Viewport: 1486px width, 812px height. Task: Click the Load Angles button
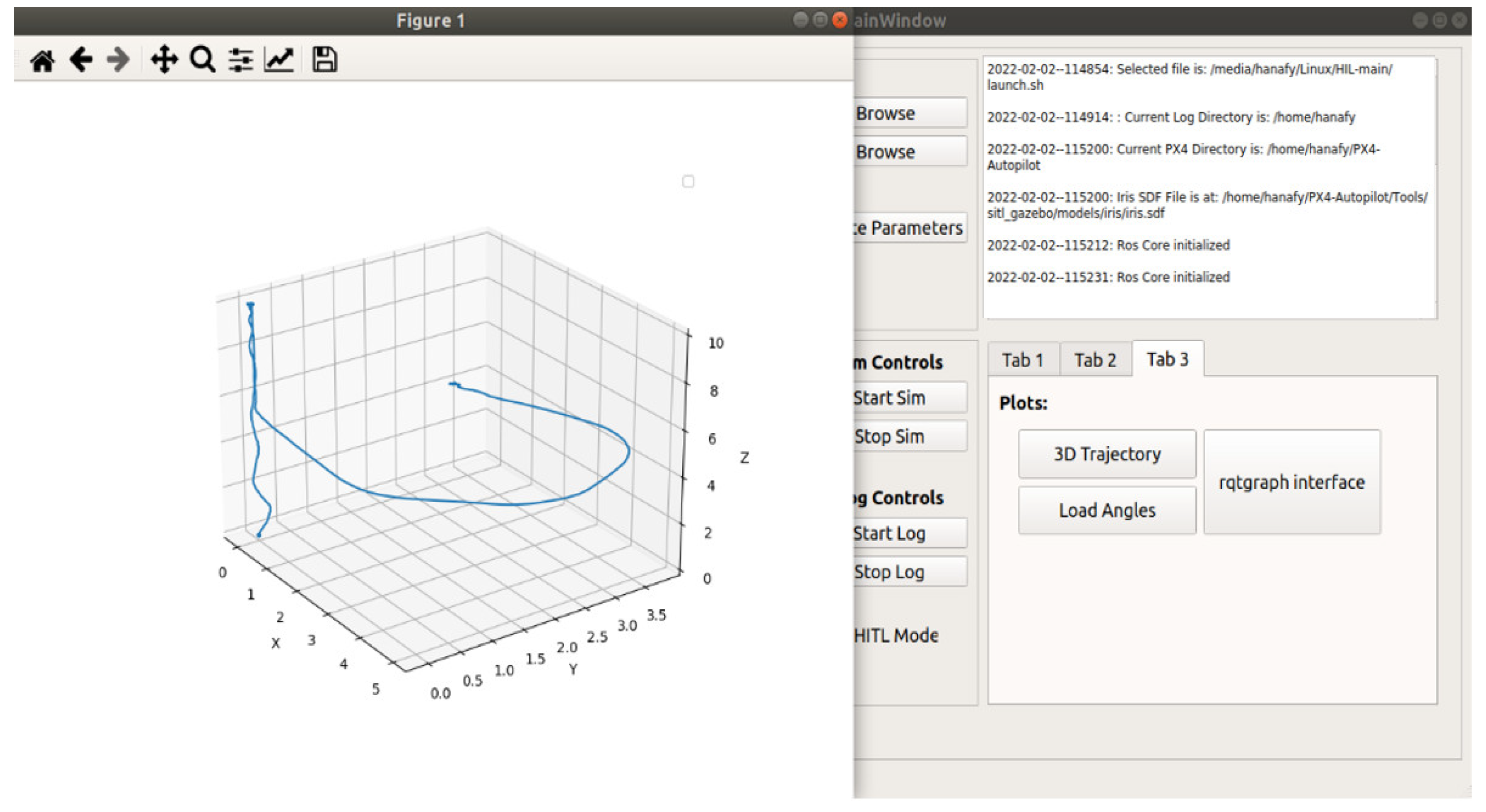point(1107,510)
